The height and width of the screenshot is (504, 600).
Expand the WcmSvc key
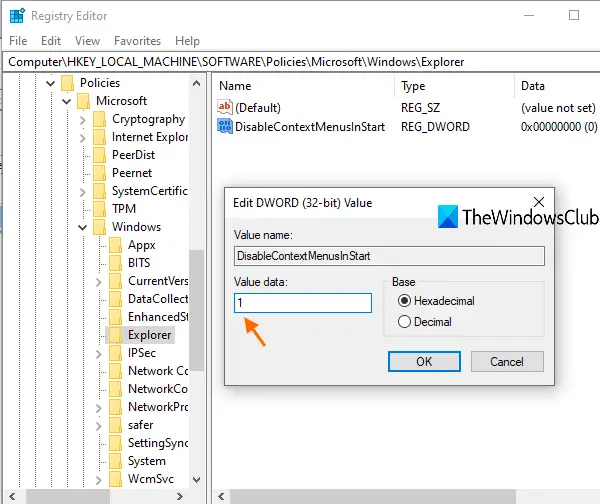(x=99, y=480)
